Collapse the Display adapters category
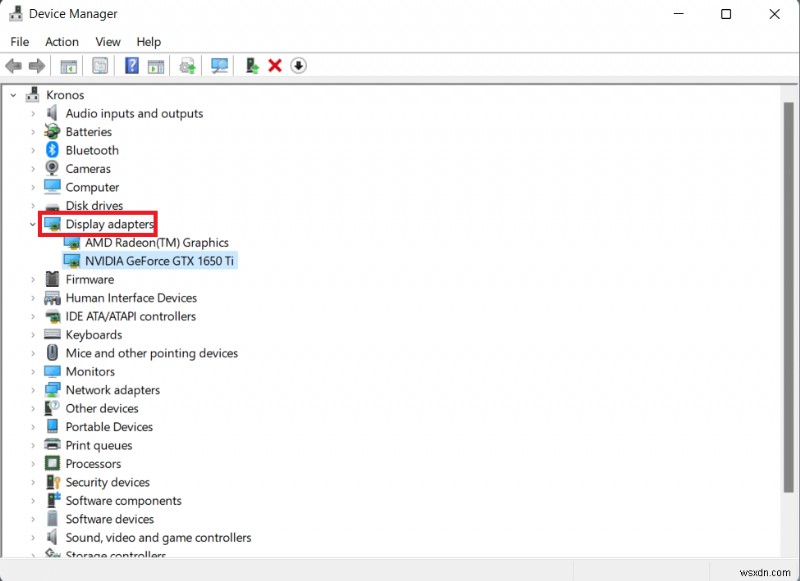The height and width of the screenshot is (581, 800). (32, 224)
